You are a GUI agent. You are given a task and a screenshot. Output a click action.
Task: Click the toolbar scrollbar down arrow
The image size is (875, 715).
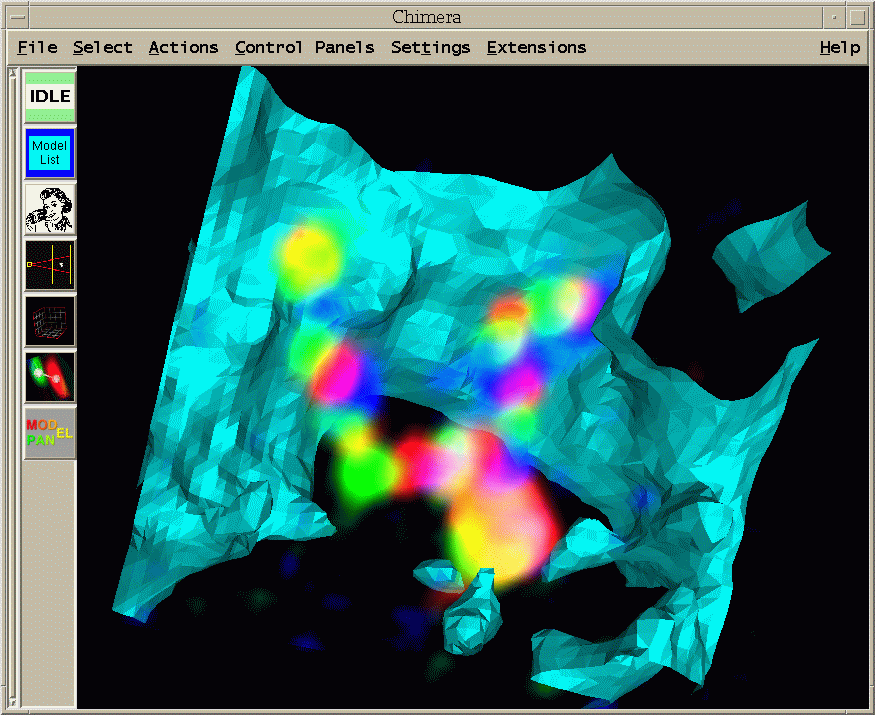coord(13,702)
